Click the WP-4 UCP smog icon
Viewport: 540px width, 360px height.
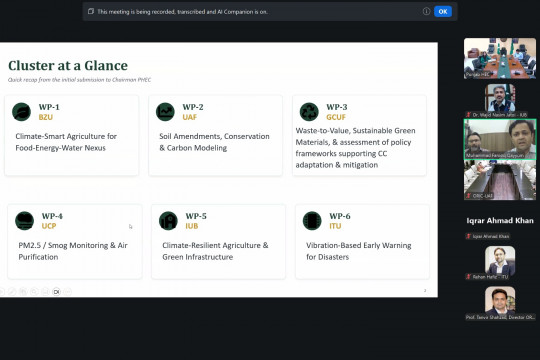pyautogui.click(x=24, y=221)
